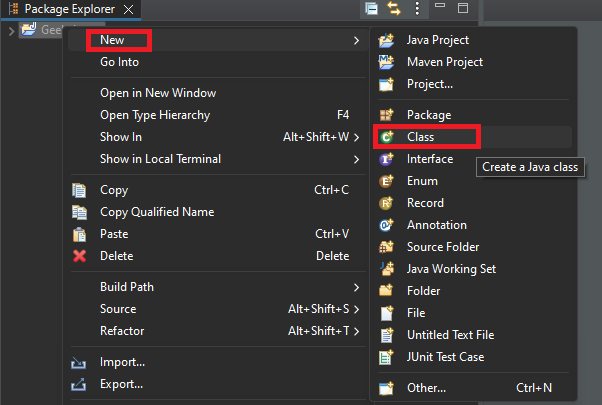
Task: Expand the Refactor submenu arrow
Action: [x=356, y=331]
